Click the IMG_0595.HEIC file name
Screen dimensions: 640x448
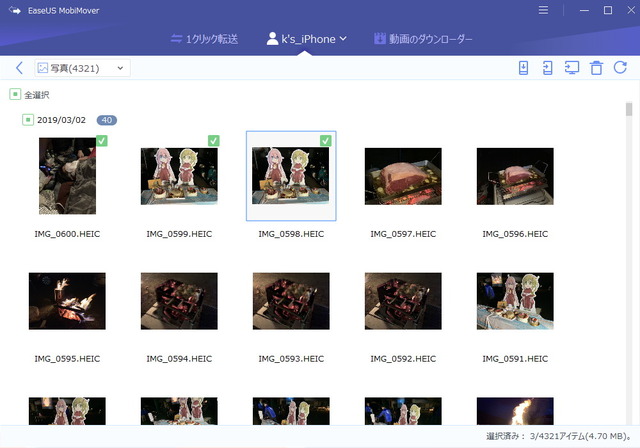(x=67, y=359)
